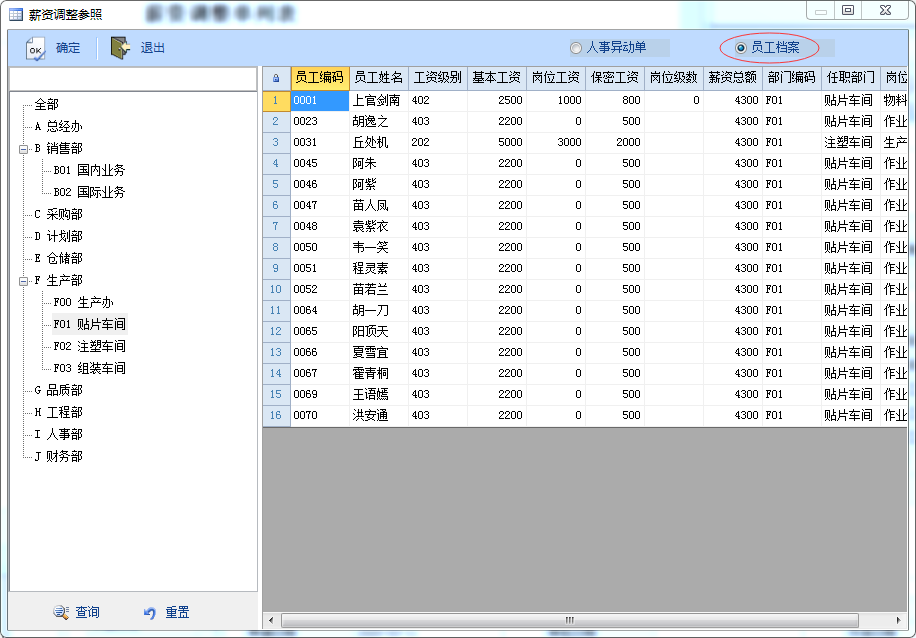916x638 pixels.
Task: Click name cell 韦一笑
Action: 379,248
